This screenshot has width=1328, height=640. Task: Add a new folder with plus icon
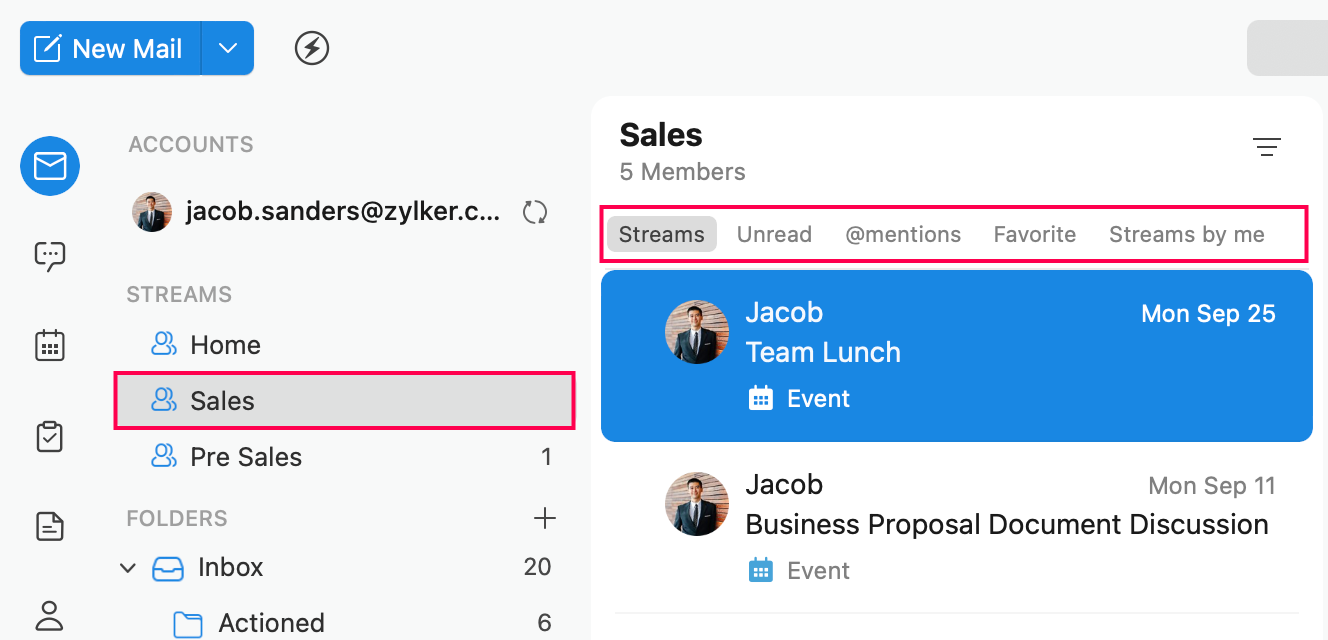[x=544, y=518]
